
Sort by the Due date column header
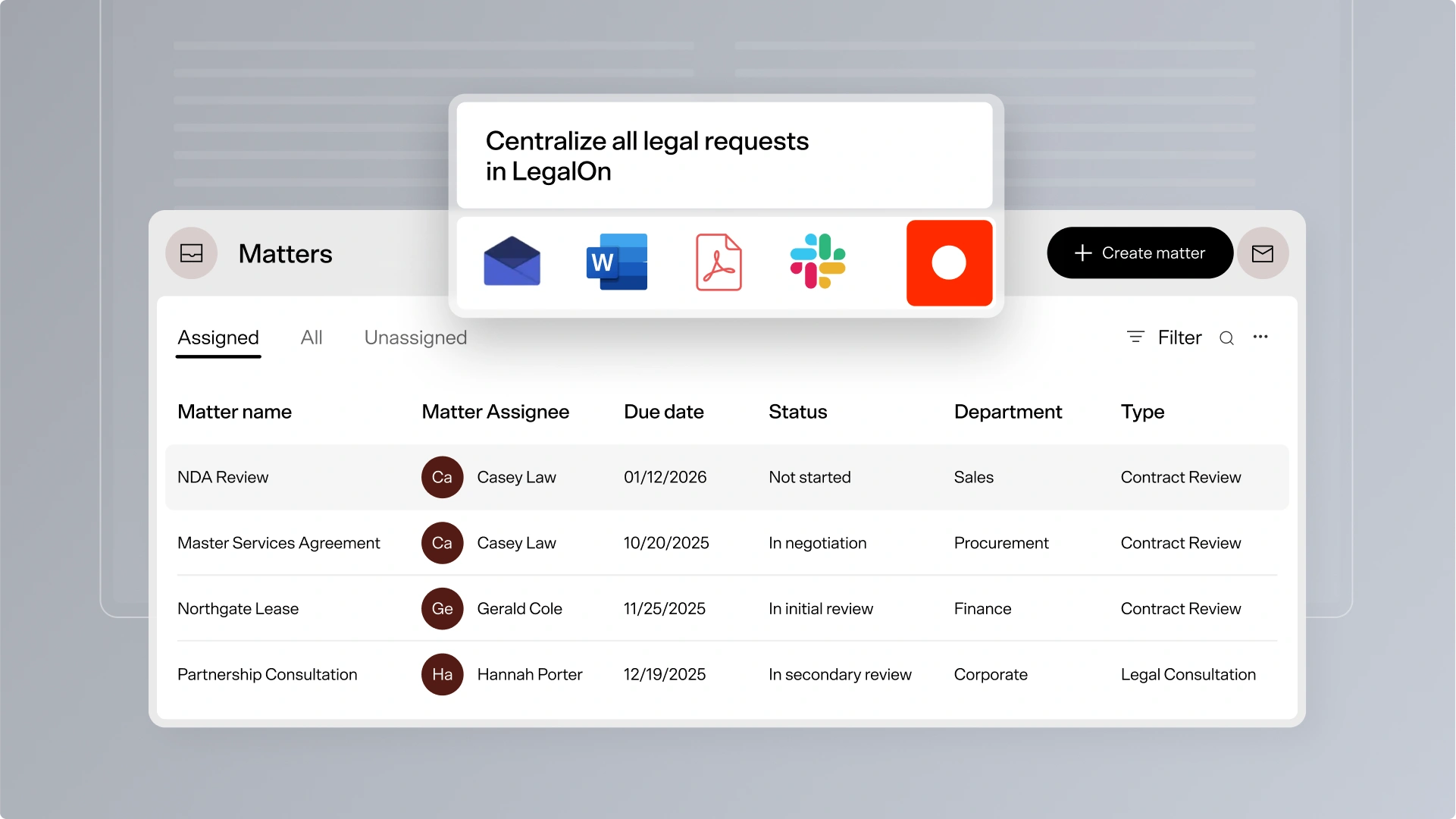coord(663,412)
